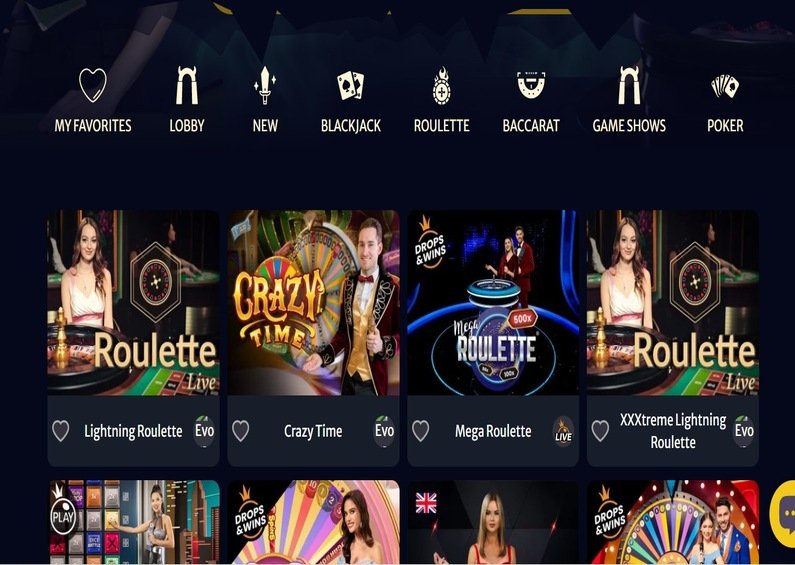Toggle favorite heart for Crazy Time
The height and width of the screenshot is (565, 795).
240,431
